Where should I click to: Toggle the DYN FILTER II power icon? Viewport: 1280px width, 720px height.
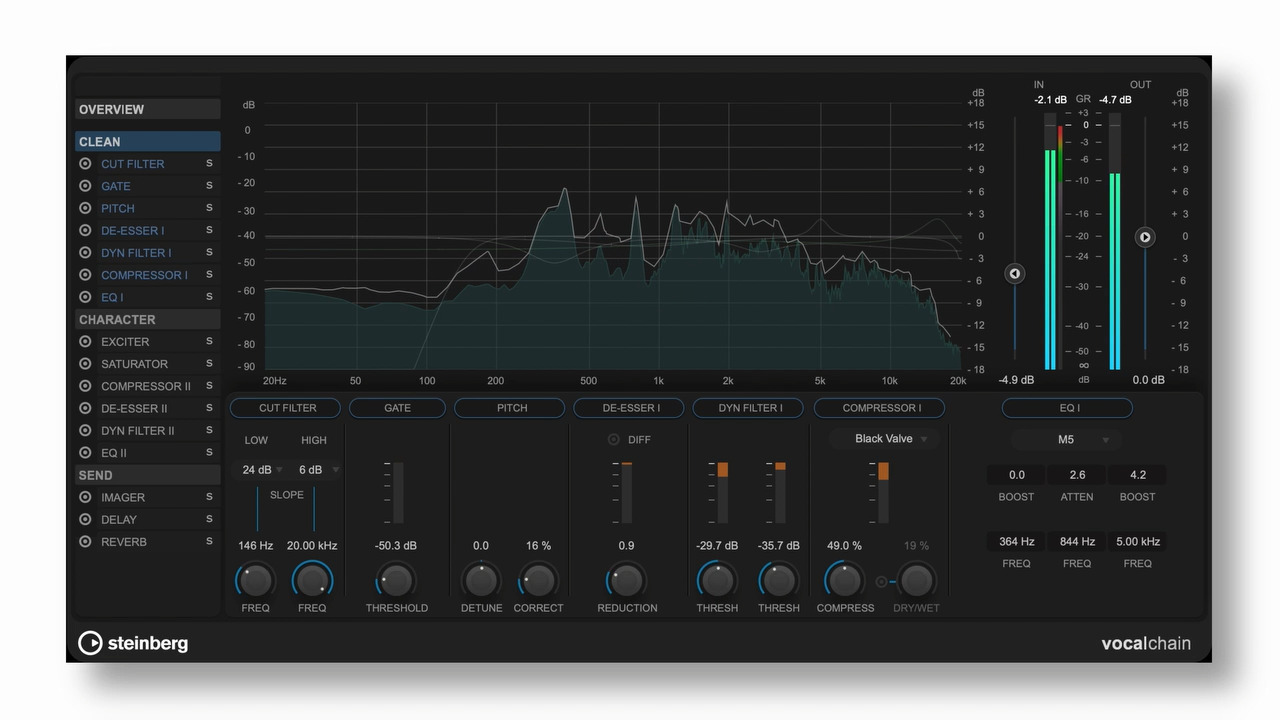coord(85,431)
